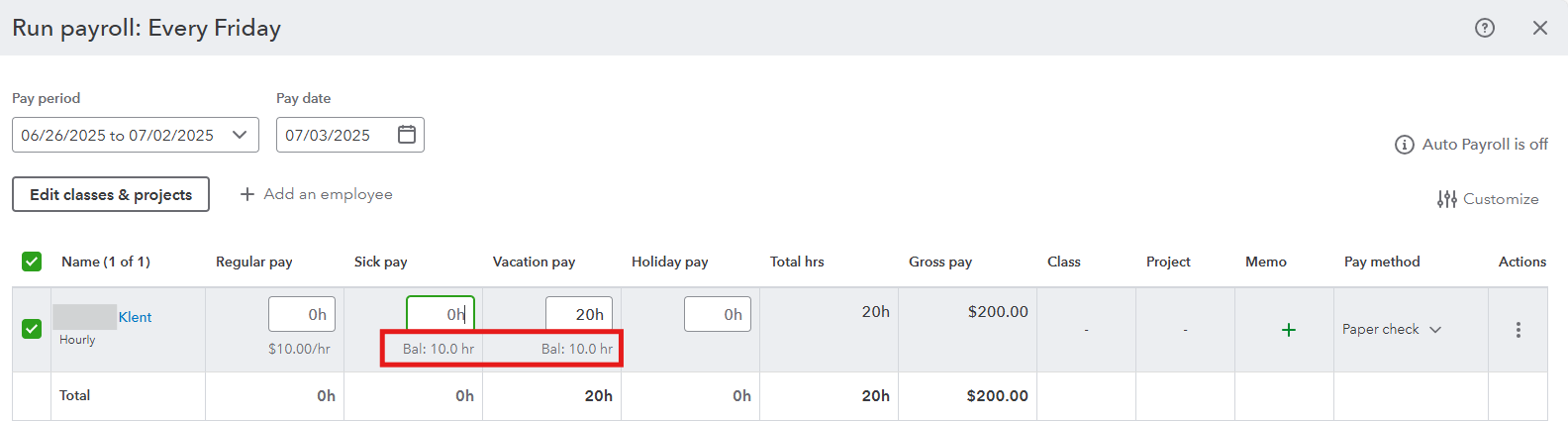1568x421 pixels.
Task: Expand the Pay period dropdown
Action: [136, 135]
